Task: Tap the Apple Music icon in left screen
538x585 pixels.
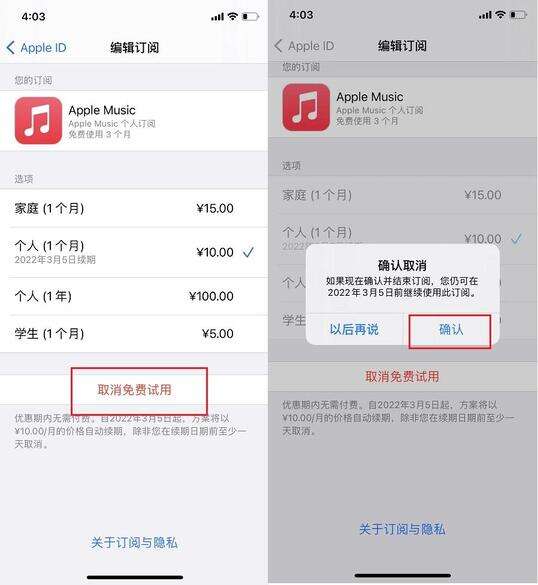Action: pyautogui.click(x=38, y=121)
